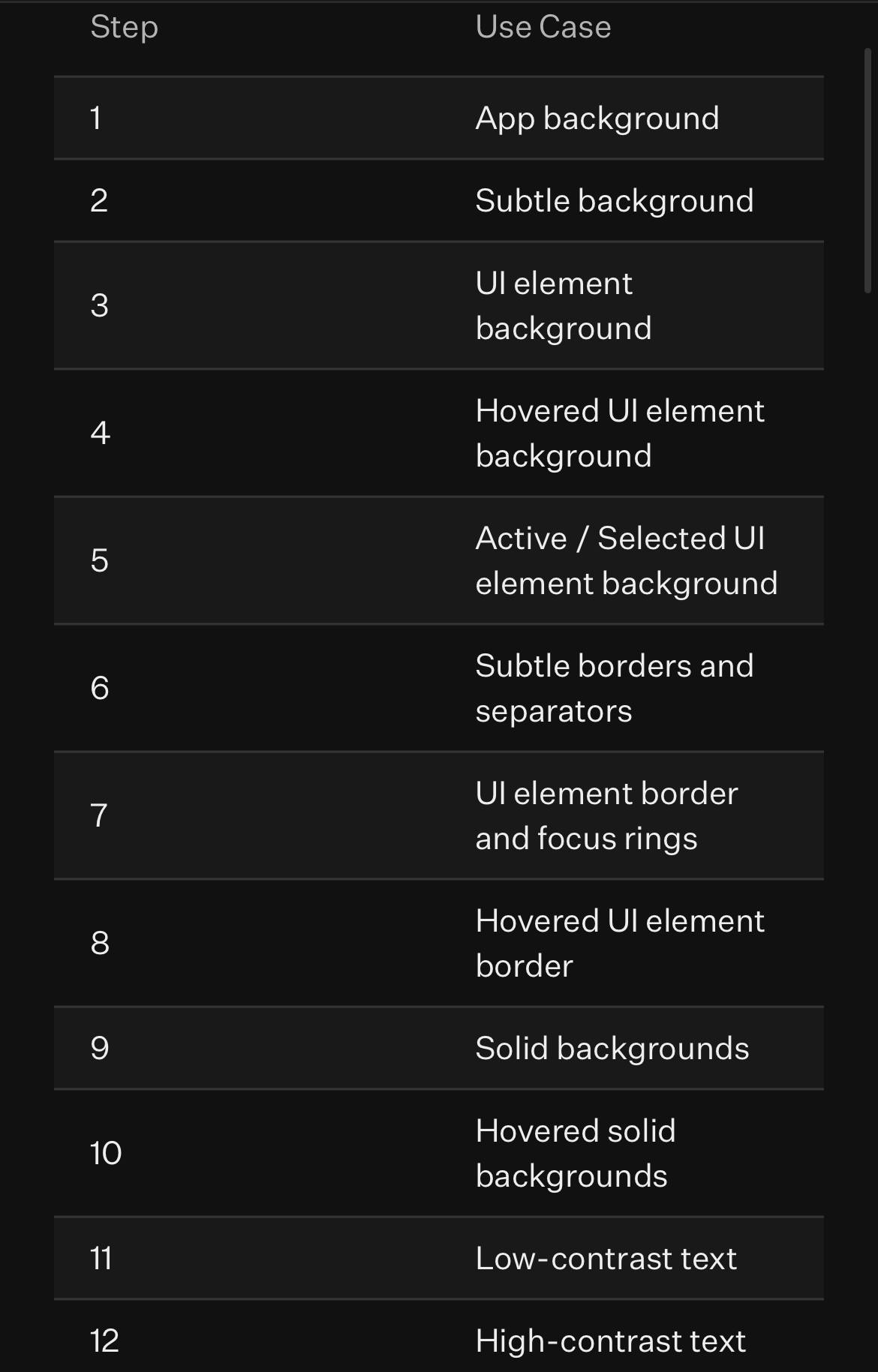Select Active / Selected UI element background

tap(626, 560)
